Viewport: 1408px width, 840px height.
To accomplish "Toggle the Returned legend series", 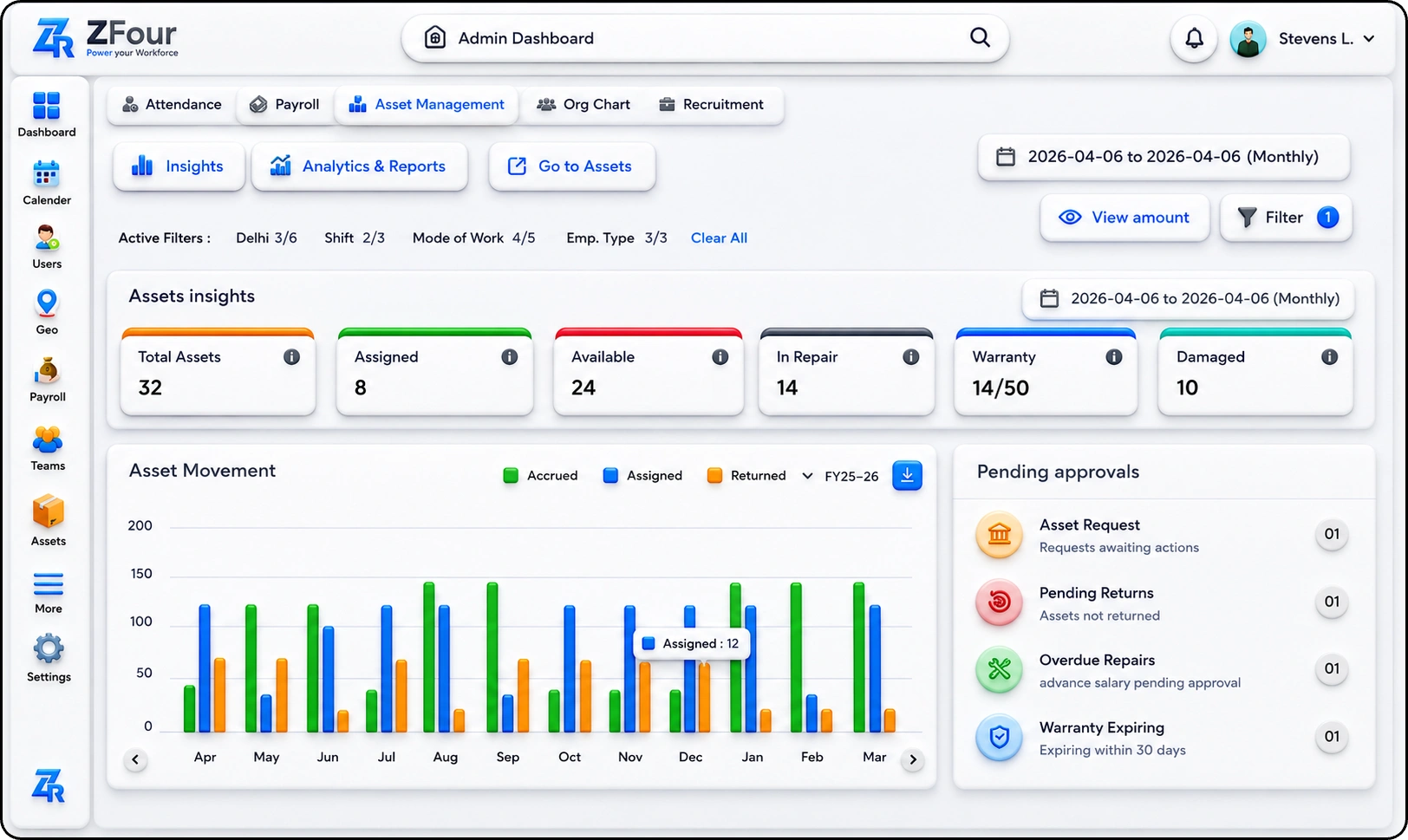I will tap(746, 475).
